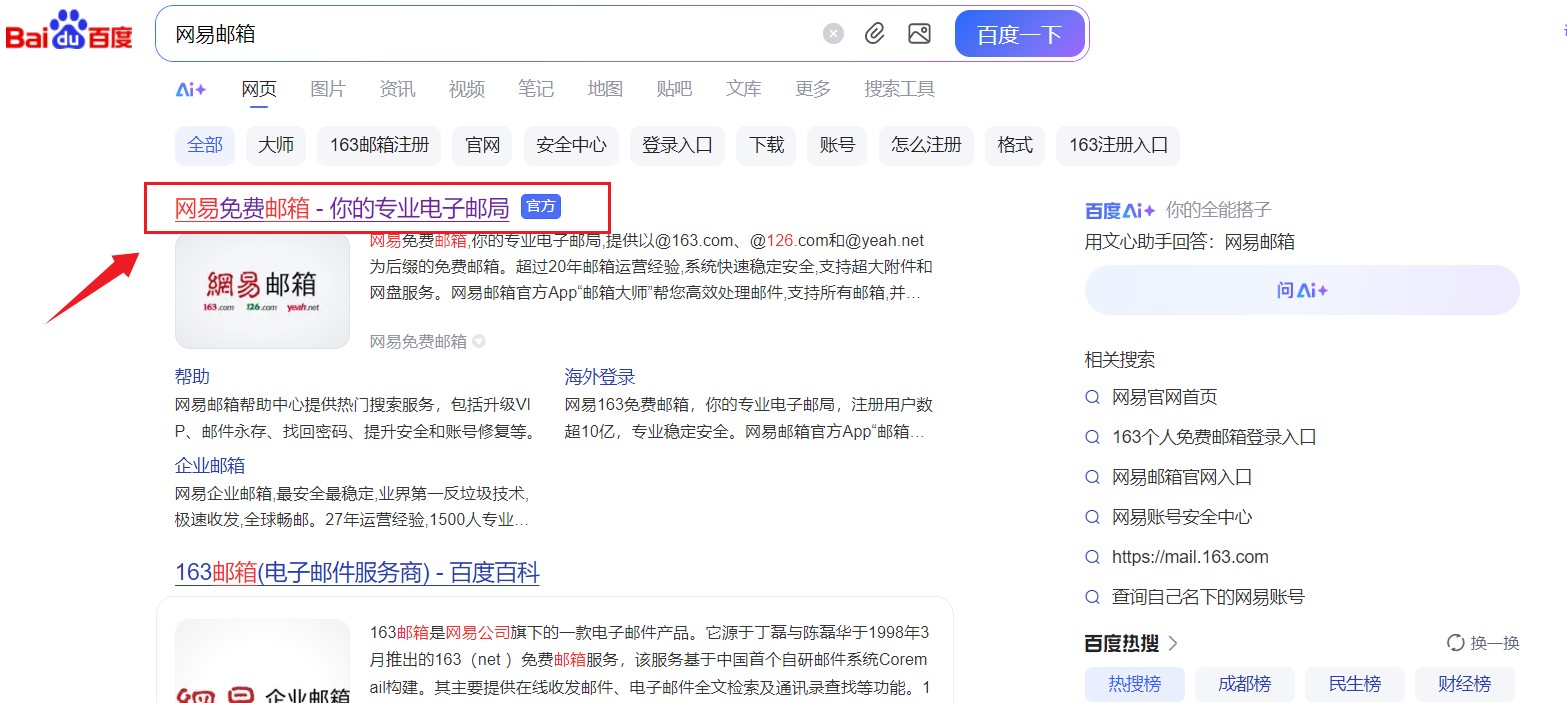Expand the 百度热搜 chevron arrow
Screen dimensions: 1567x703
[1174, 643]
